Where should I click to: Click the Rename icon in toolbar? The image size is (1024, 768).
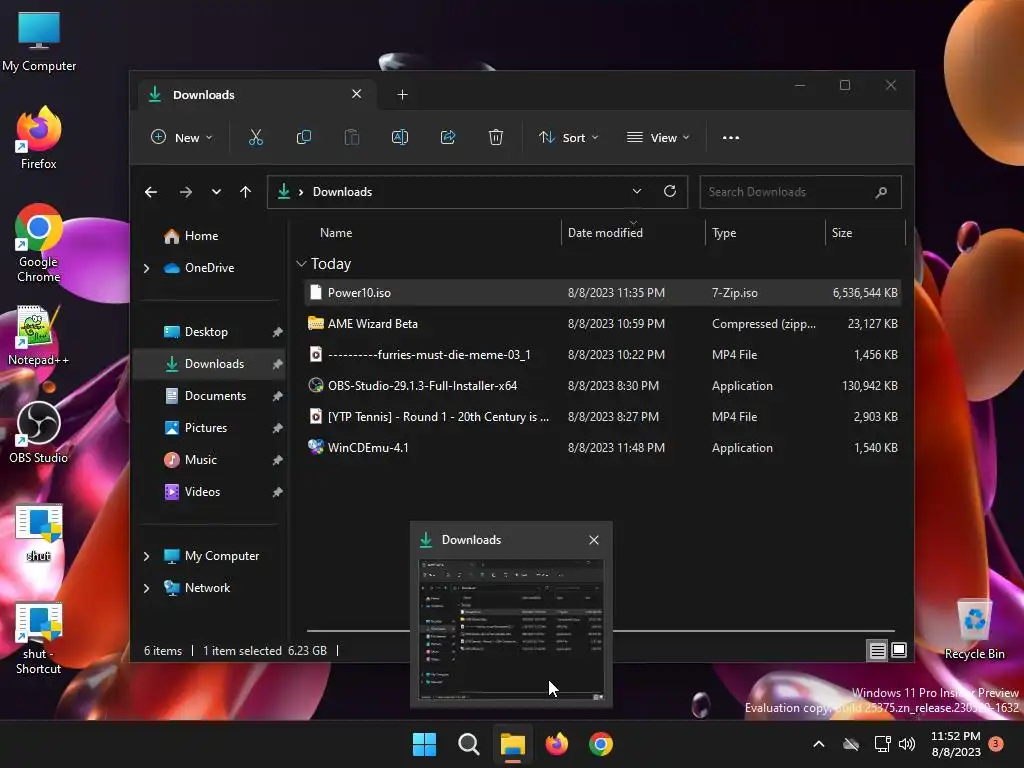[400, 137]
